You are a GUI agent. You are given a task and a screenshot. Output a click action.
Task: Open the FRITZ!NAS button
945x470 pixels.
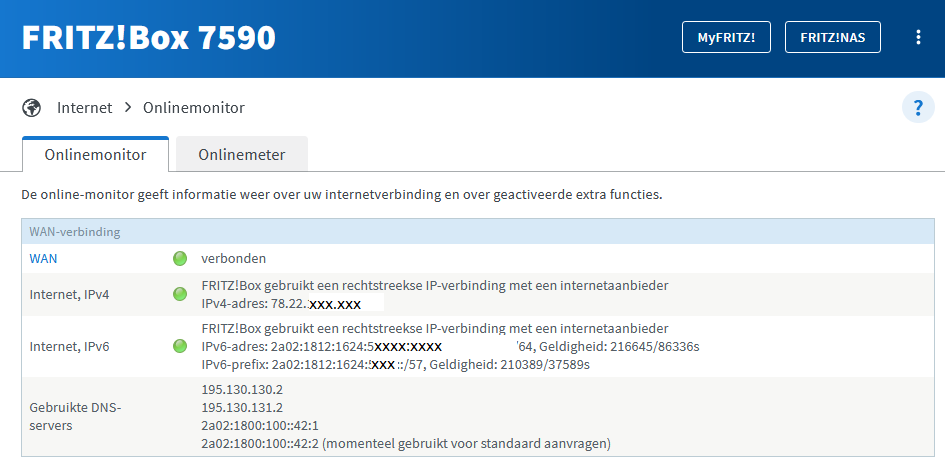[x=832, y=38]
